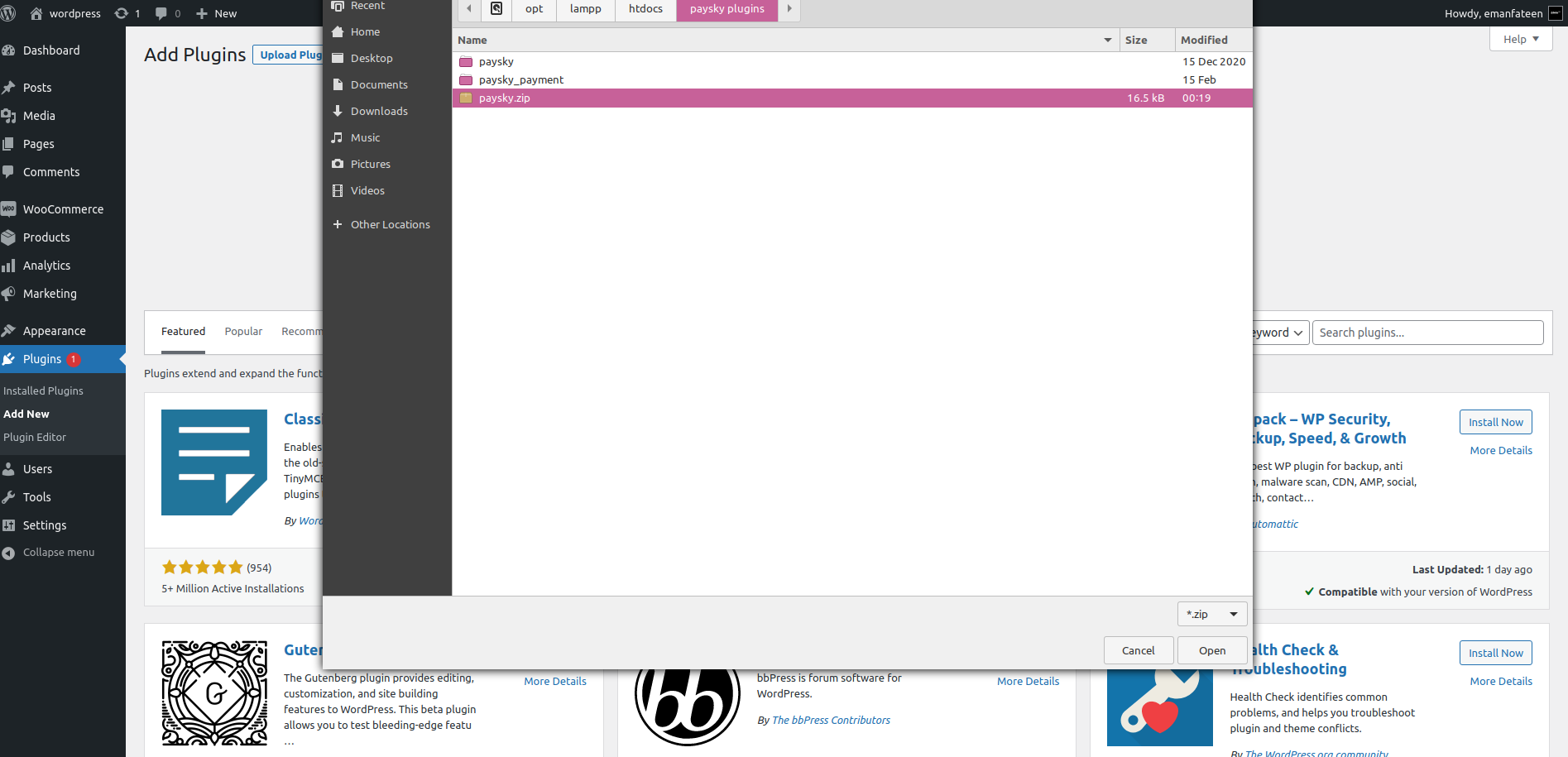Image resolution: width=1568 pixels, height=757 pixels.
Task: Go to htdocs in path bar
Action: pos(645,9)
